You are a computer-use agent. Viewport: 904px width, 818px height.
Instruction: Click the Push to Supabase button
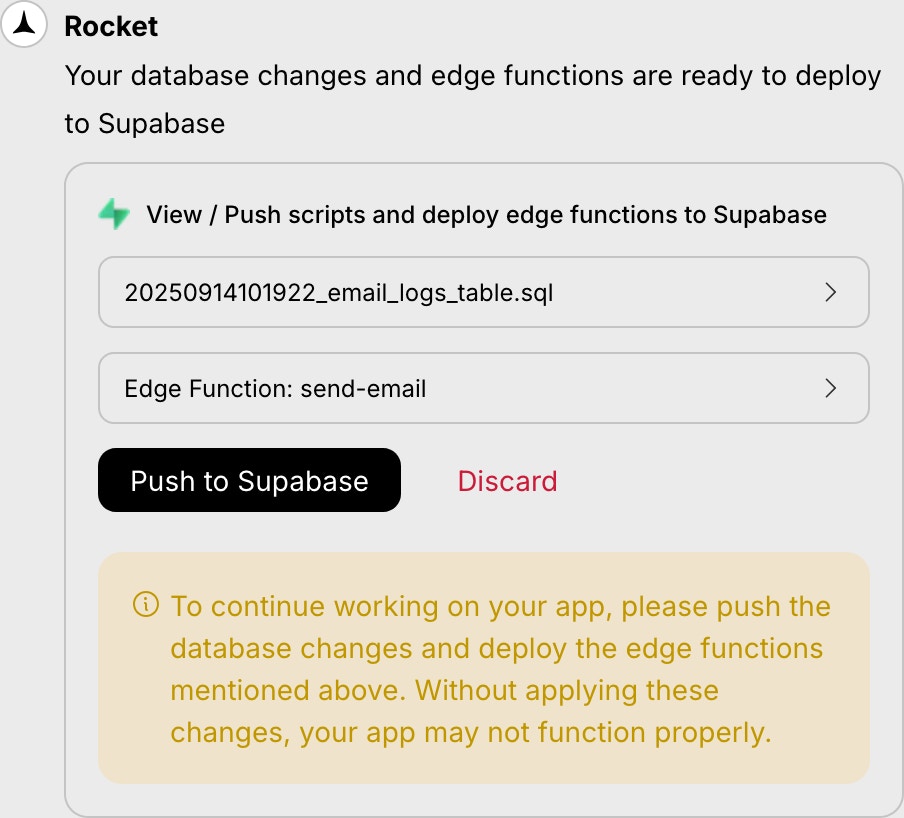pos(249,481)
